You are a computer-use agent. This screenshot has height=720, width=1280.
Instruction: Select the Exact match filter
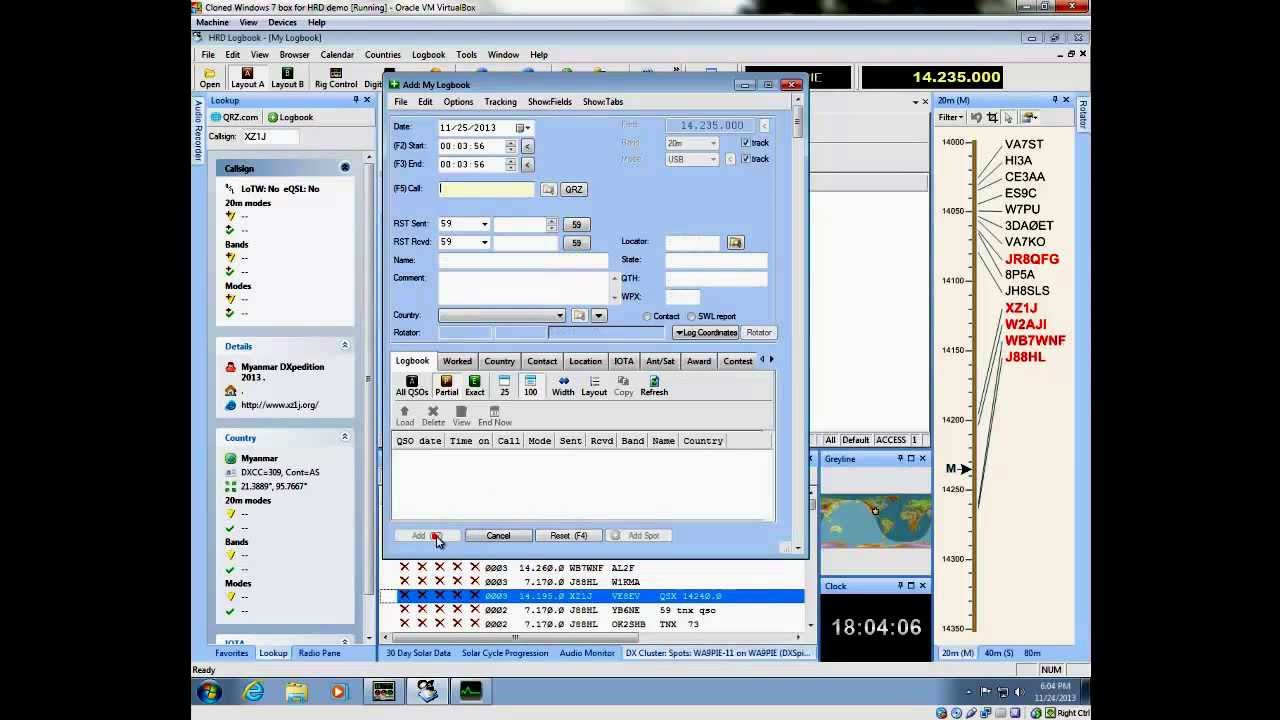point(474,386)
